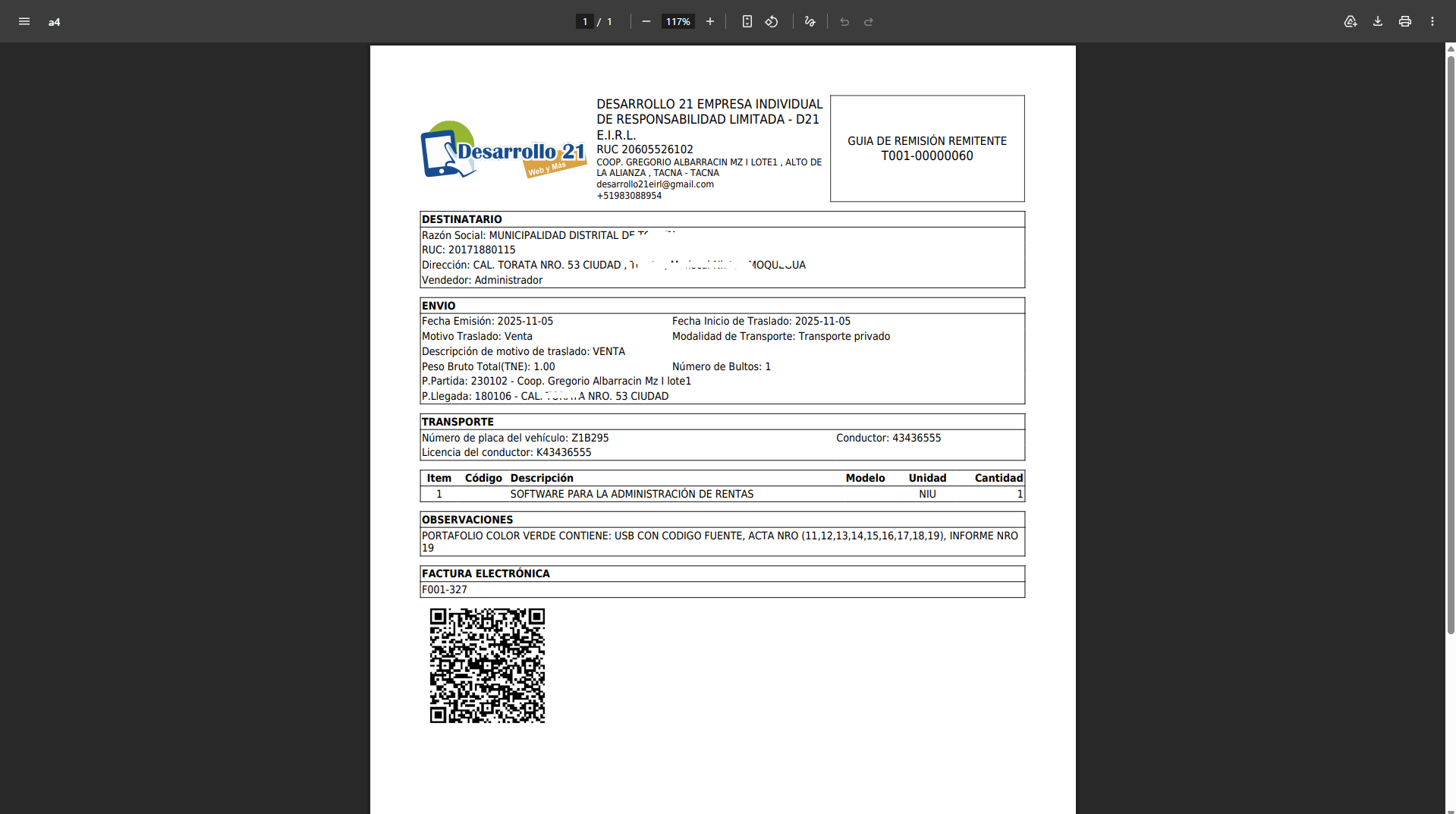Click the QR code image
Image resolution: width=1456 pixels, height=814 pixels.
pyautogui.click(x=487, y=665)
